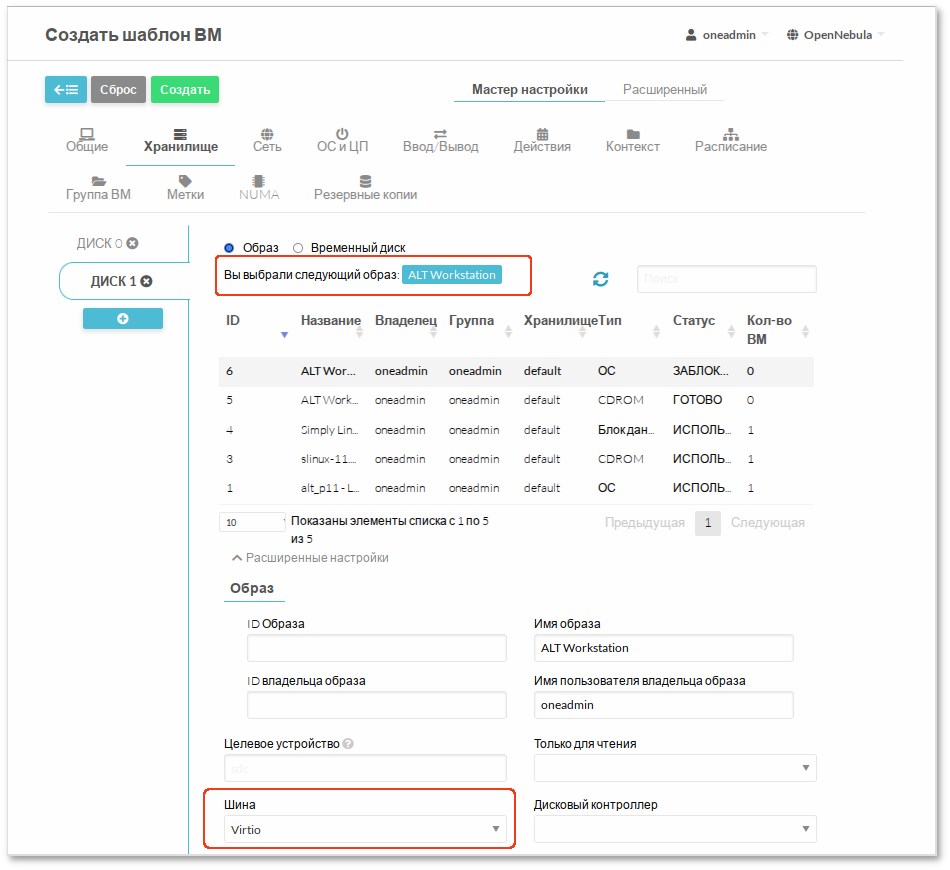The image size is (950, 870).
Task: Click help icon next to Целевое устройство
Action: pyautogui.click(x=348, y=744)
